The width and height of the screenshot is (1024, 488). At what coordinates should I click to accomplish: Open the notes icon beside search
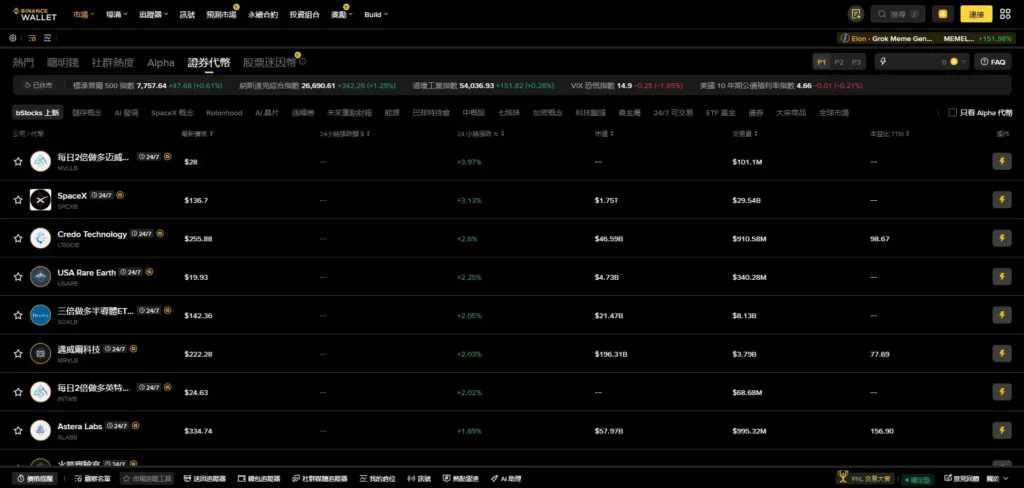(856, 14)
